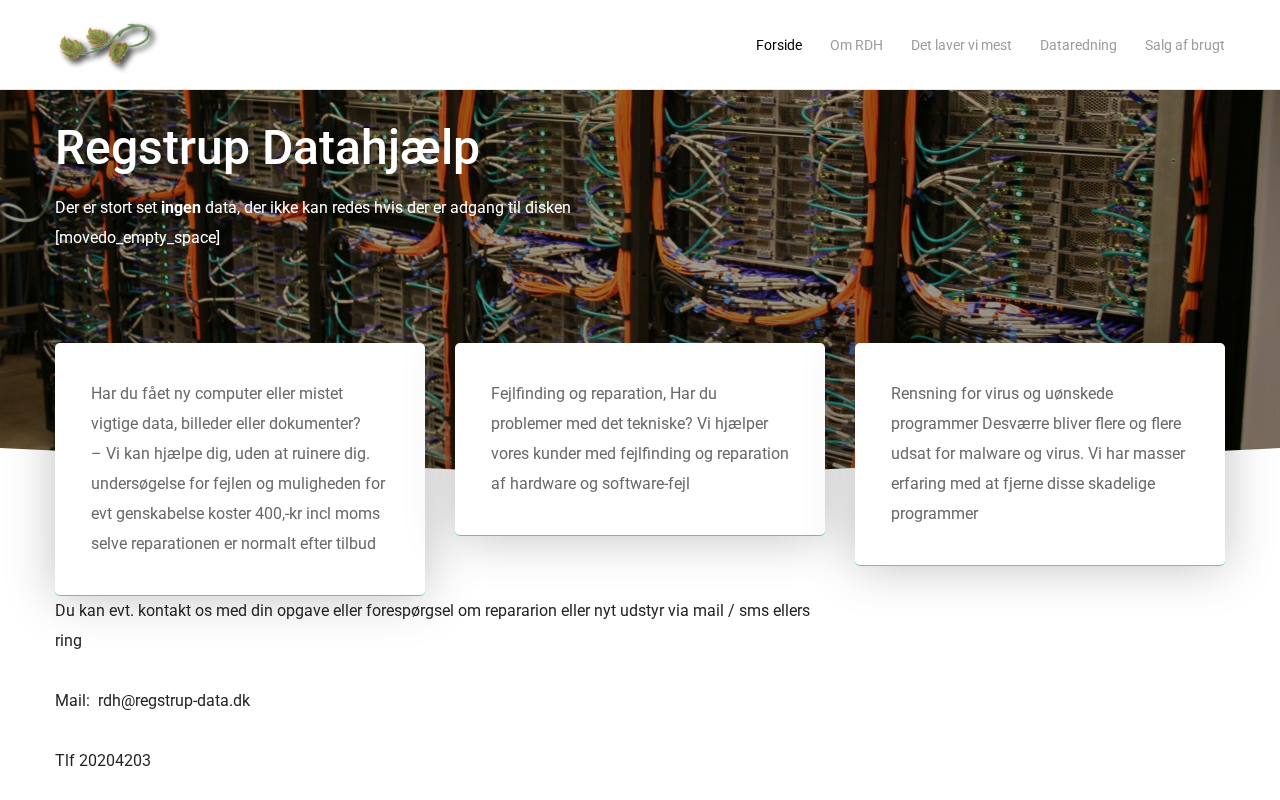Click the Regstrup Datahjælp main heading
The height and width of the screenshot is (800, 1280).
267,148
